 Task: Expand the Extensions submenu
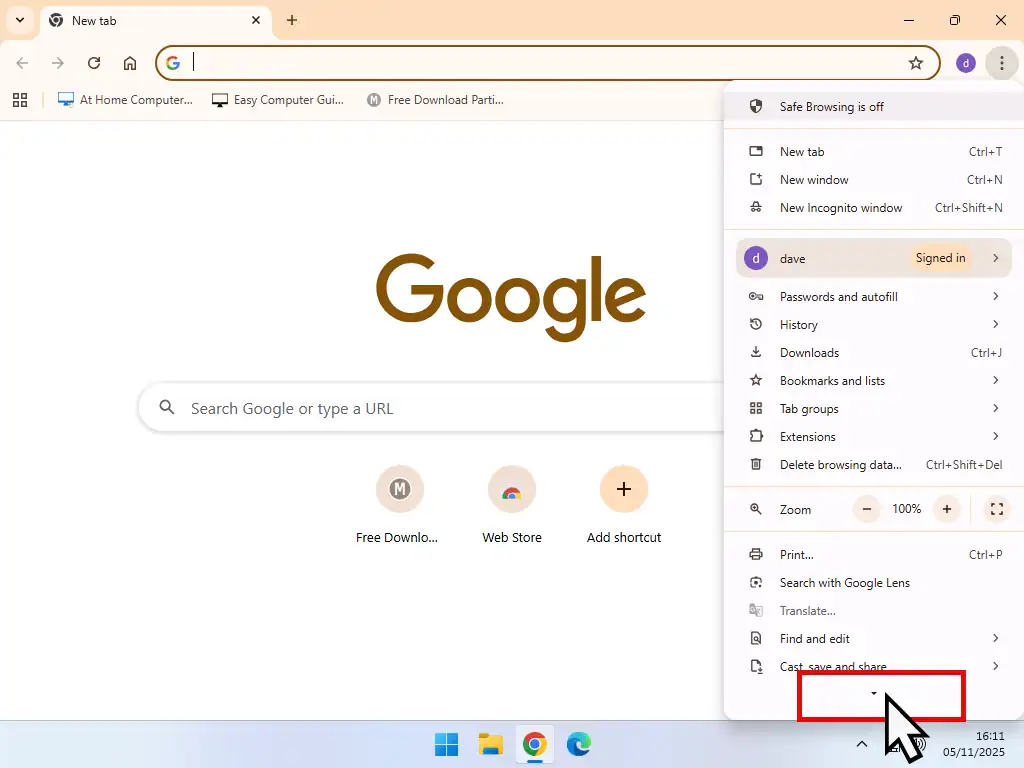click(808, 436)
